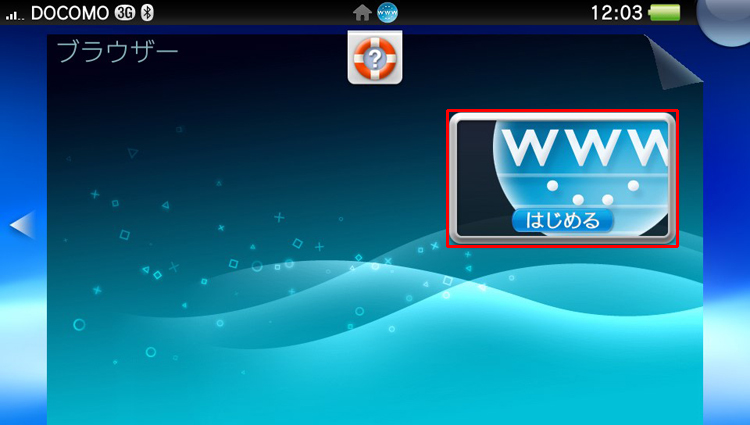
Task: Tap the 3G network indicator
Action: [x=125, y=13]
